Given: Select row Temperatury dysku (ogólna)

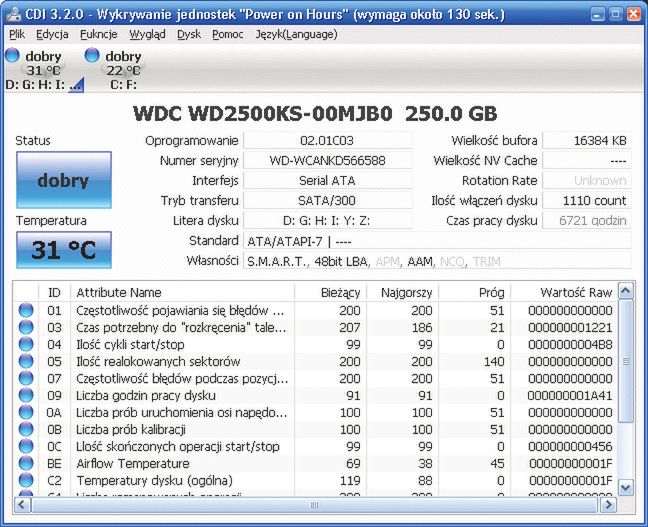Looking at the screenshot, I should 315,480.
